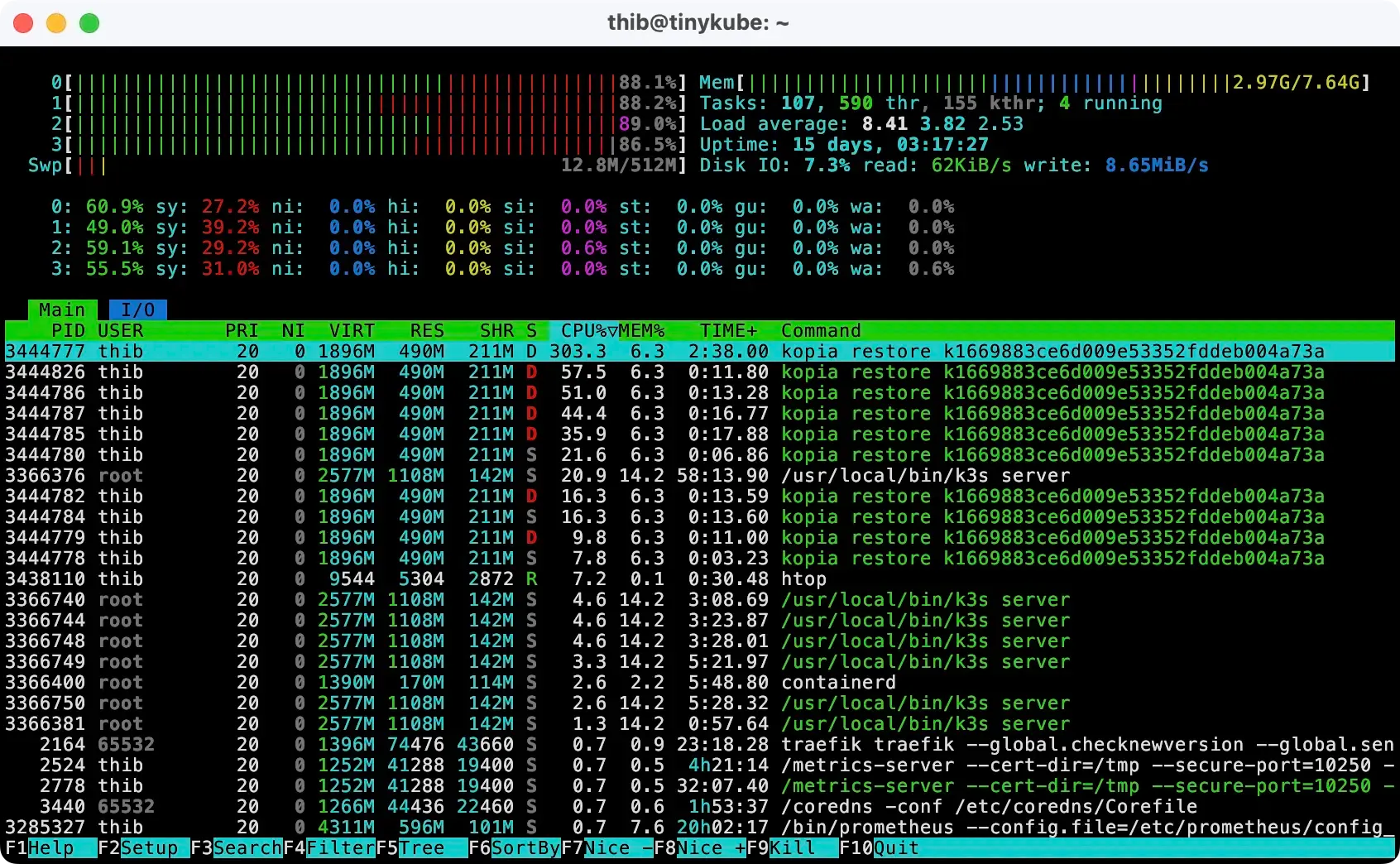
Task: Select the Main tab
Action: (62, 310)
